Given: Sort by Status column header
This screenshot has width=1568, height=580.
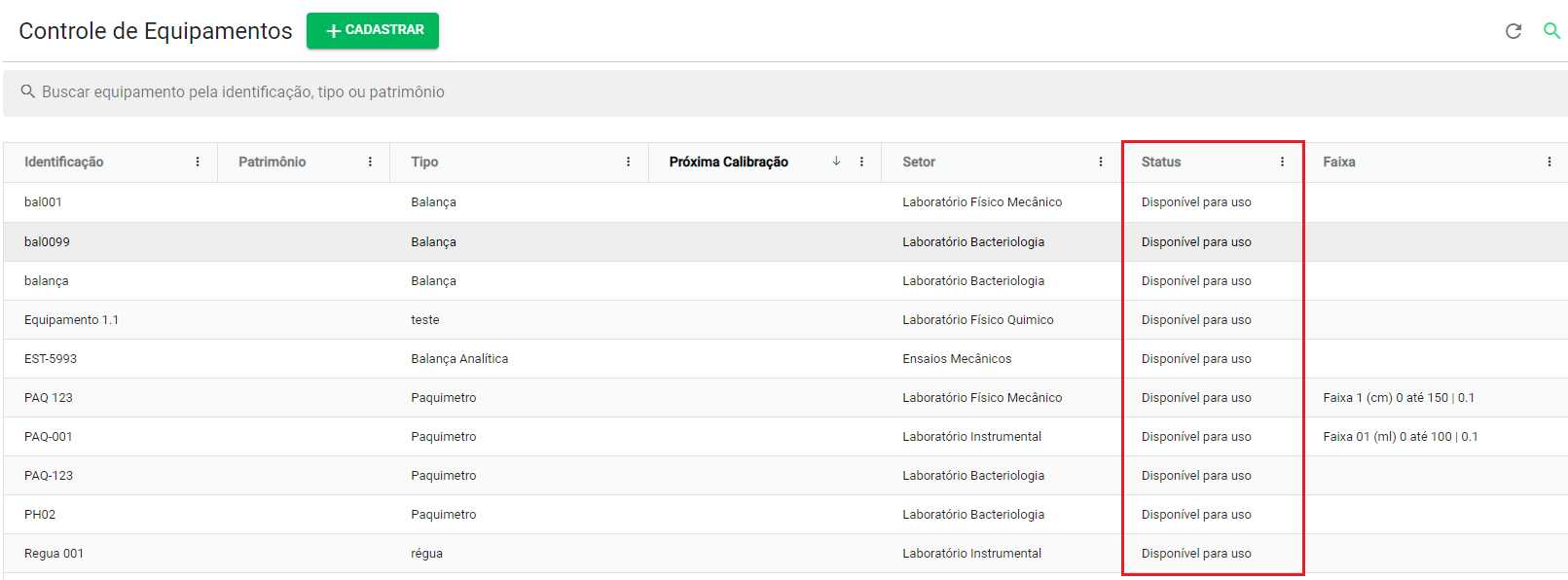Looking at the screenshot, I should point(1161,163).
